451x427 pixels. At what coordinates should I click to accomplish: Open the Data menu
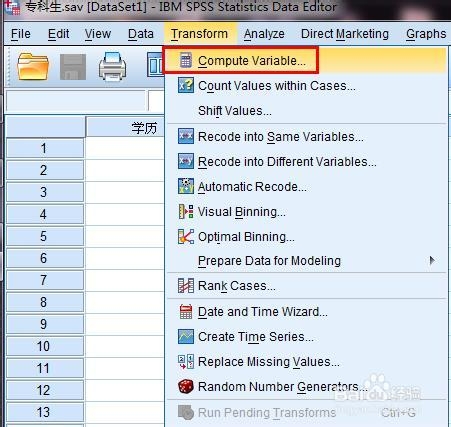[141, 34]
